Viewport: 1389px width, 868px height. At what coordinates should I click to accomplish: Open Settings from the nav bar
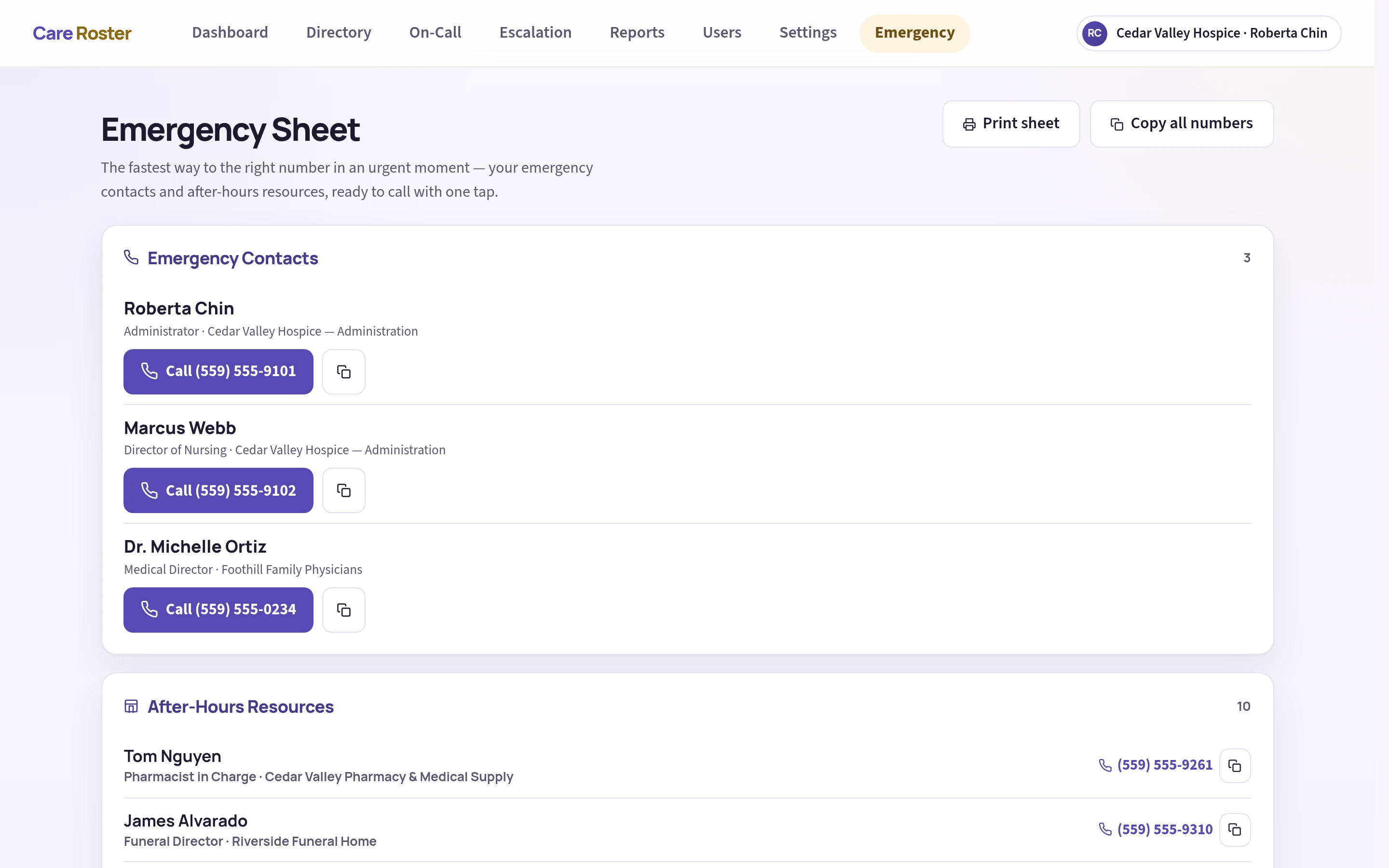[808, 33]
